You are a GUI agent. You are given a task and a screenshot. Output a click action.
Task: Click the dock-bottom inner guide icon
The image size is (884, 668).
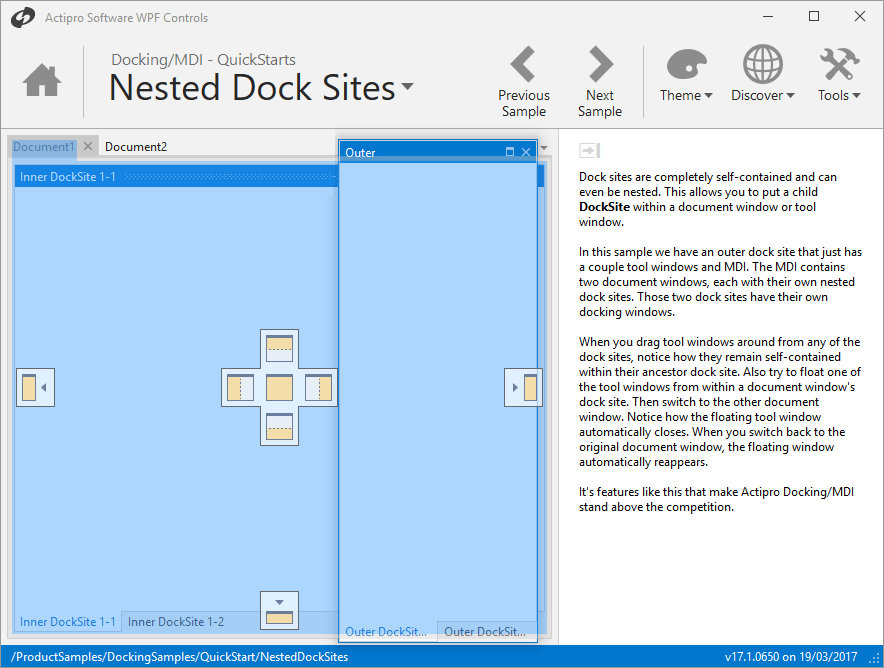click(279, 426)
